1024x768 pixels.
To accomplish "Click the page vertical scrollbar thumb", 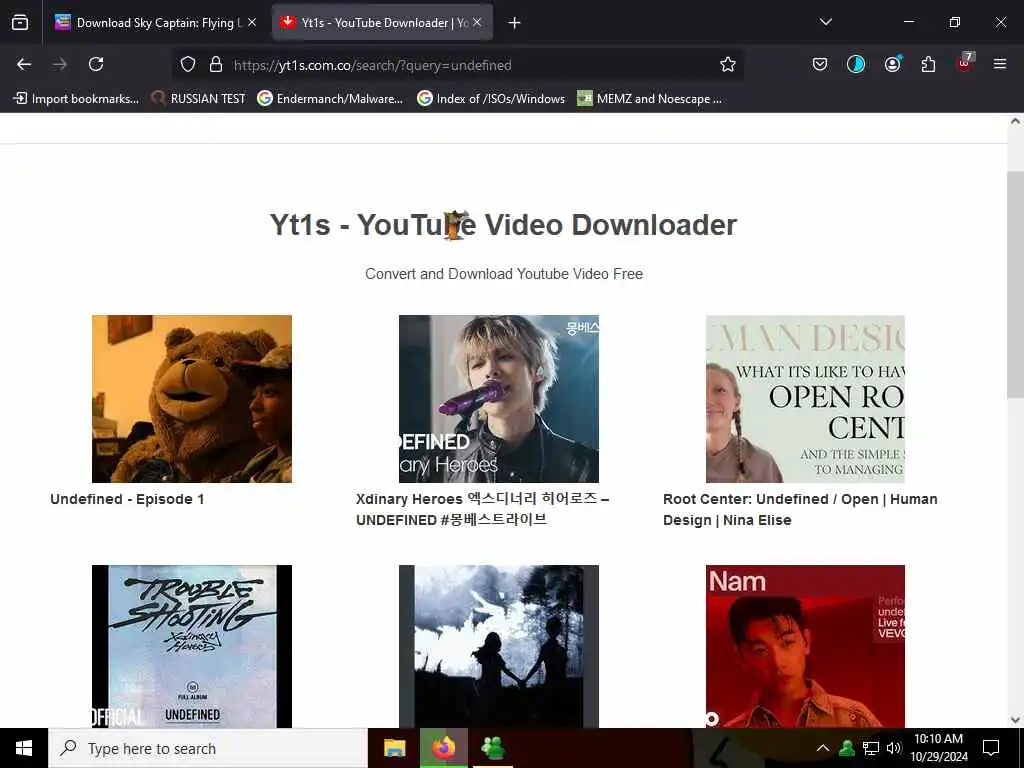I will pyautogui.click(x=1016, y=284).
